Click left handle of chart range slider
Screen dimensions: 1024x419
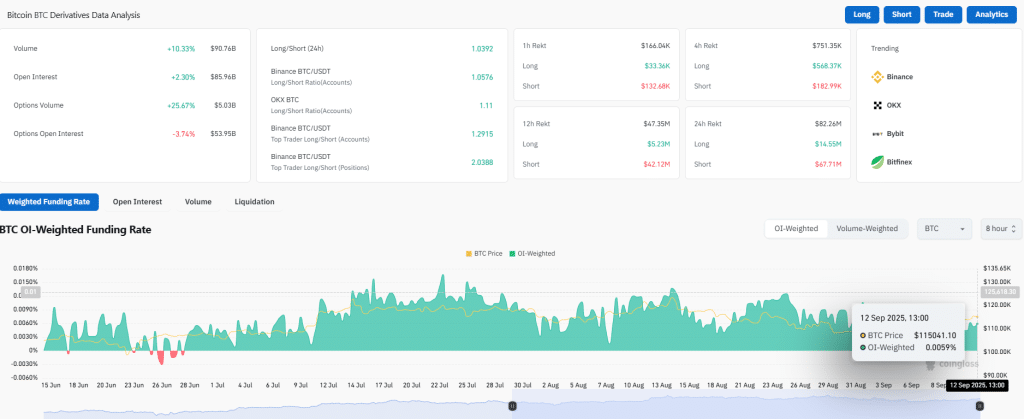513,405
